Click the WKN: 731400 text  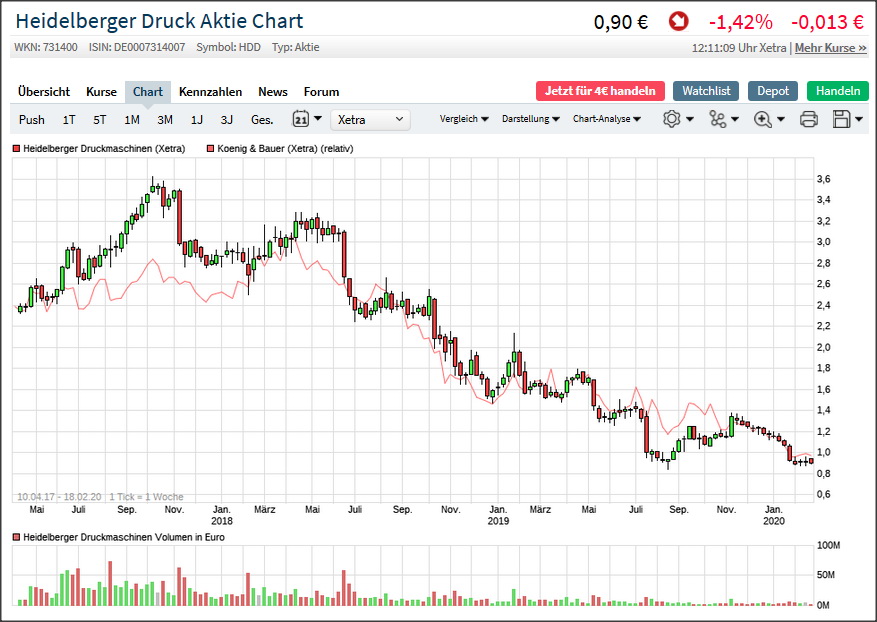[46, 48]
